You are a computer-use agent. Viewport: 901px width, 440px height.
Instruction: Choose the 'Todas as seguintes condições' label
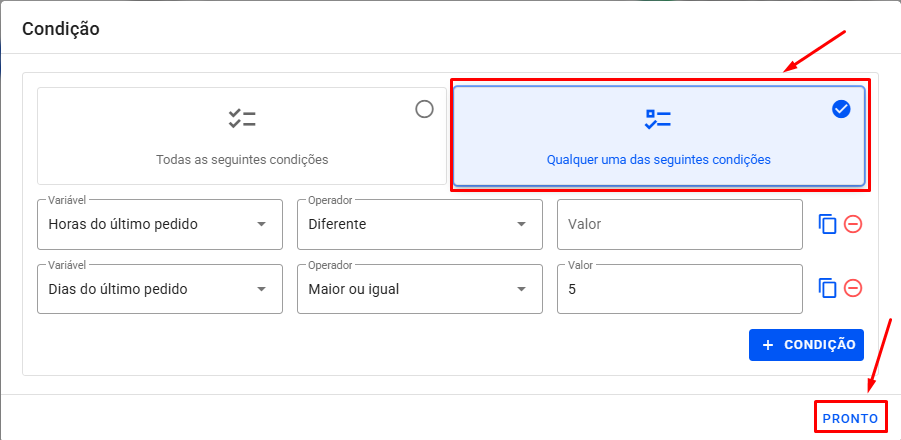click(x=242, y=159)
